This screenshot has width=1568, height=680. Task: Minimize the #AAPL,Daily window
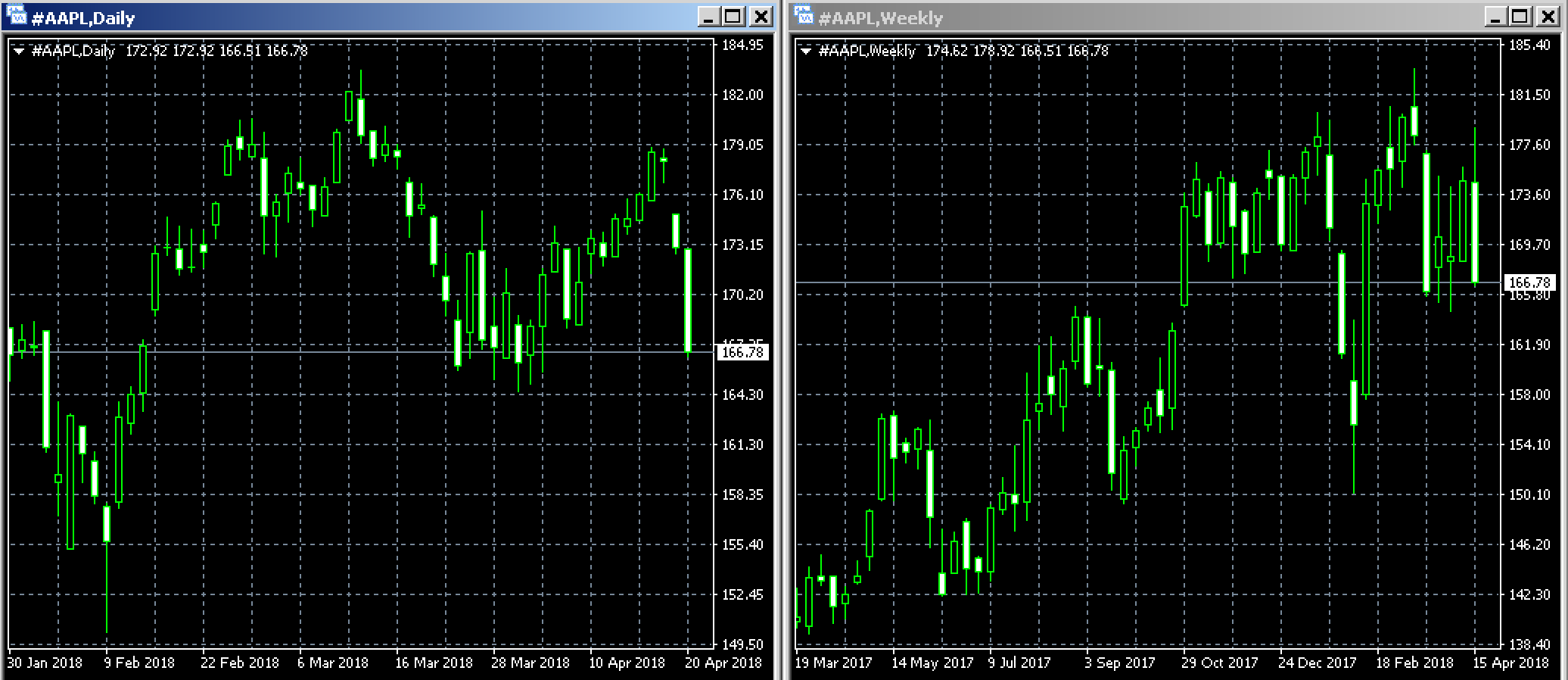pos(708,17)
